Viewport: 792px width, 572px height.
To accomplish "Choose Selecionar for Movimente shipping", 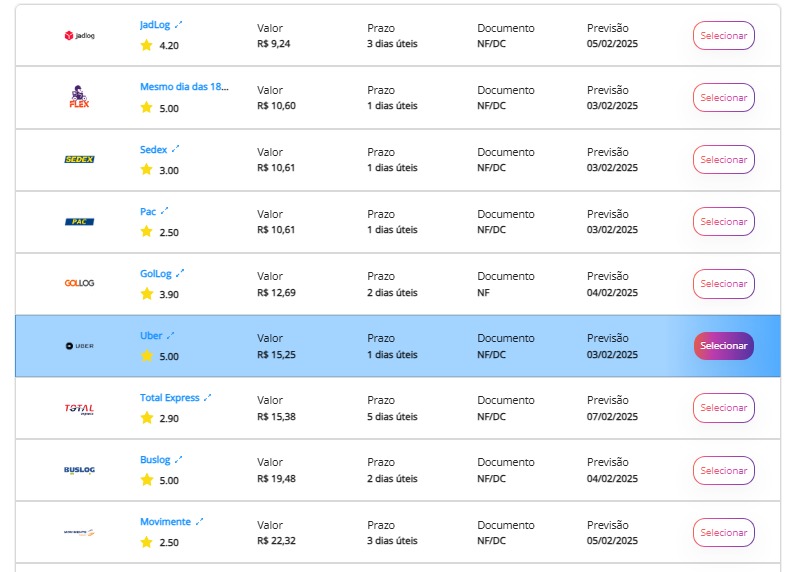I will click(x=723, y=533).
